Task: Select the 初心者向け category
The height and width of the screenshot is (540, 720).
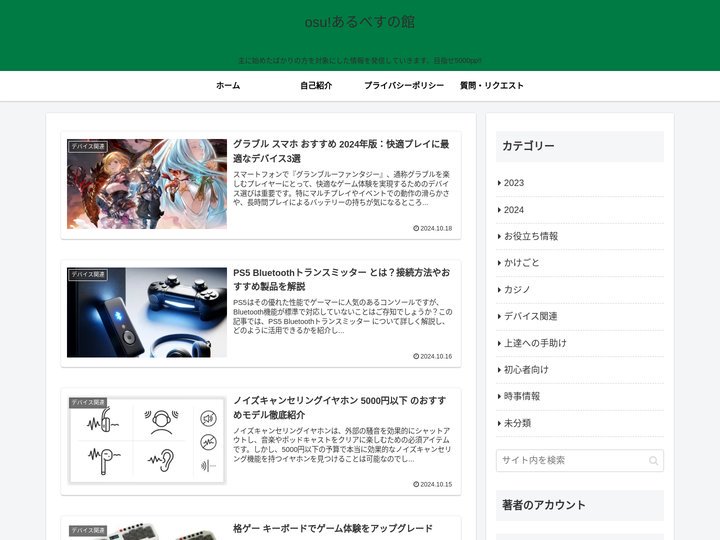Action: coord(580,370)
